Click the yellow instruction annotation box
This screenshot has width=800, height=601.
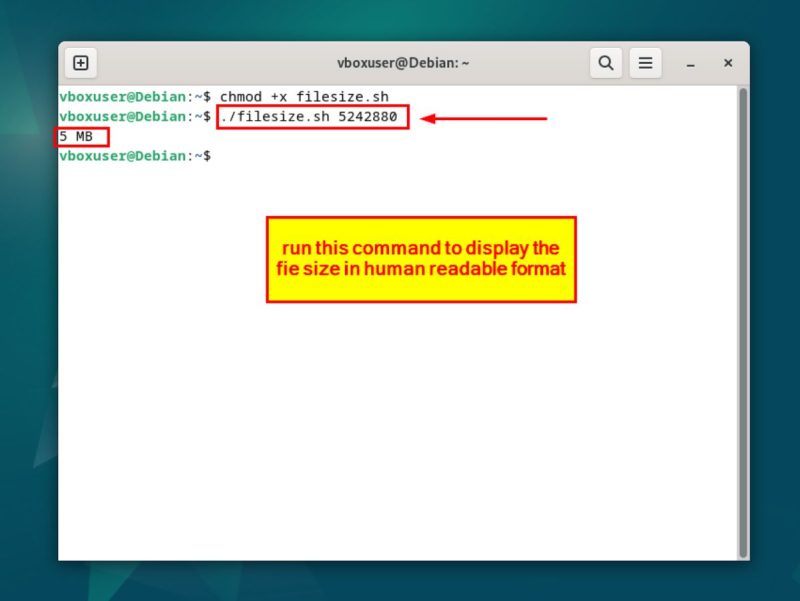tap(420, 259)
